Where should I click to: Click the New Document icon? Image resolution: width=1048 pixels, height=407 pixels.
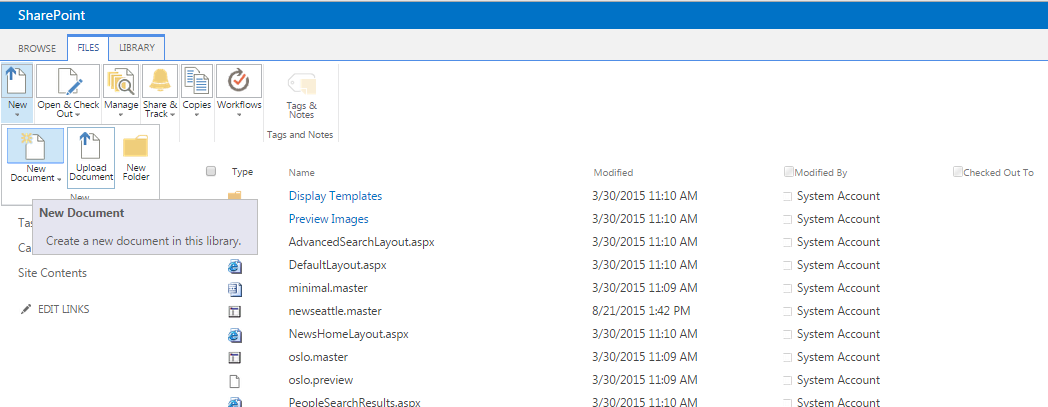tap(35, 146)
